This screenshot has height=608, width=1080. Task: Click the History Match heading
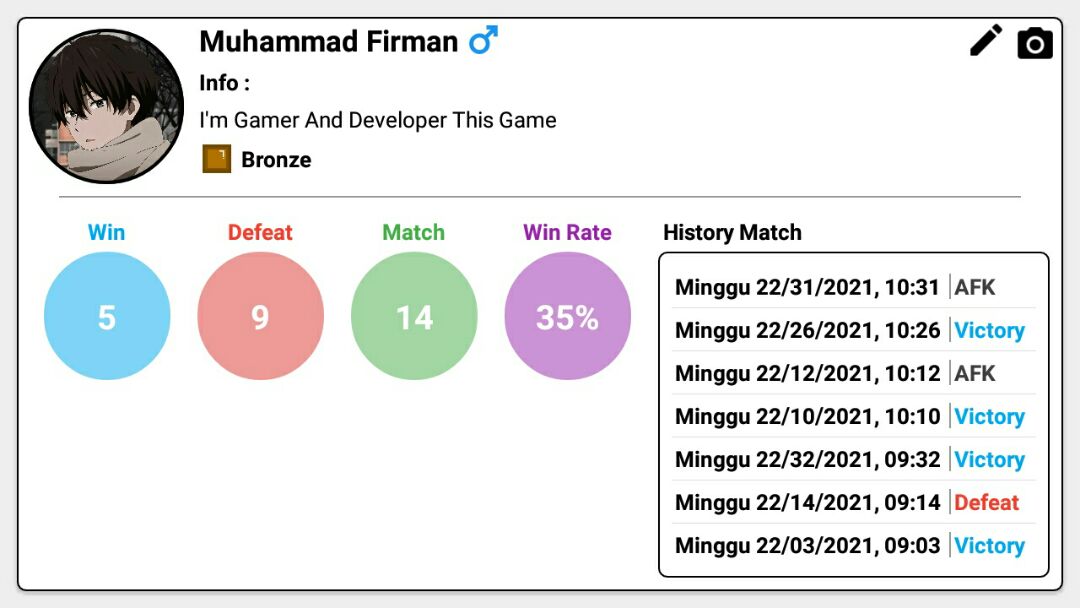click(x=732, y=233)
